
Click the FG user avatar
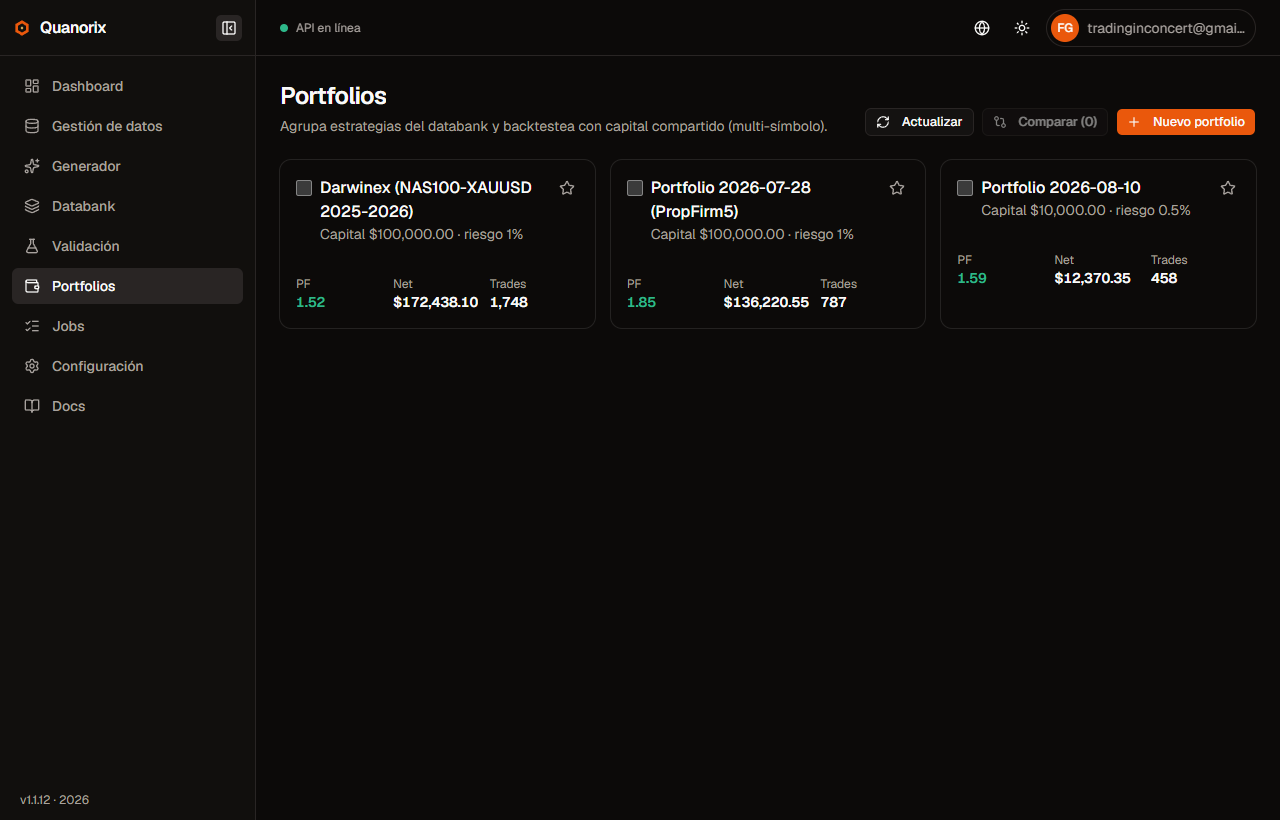[1065, 28]
